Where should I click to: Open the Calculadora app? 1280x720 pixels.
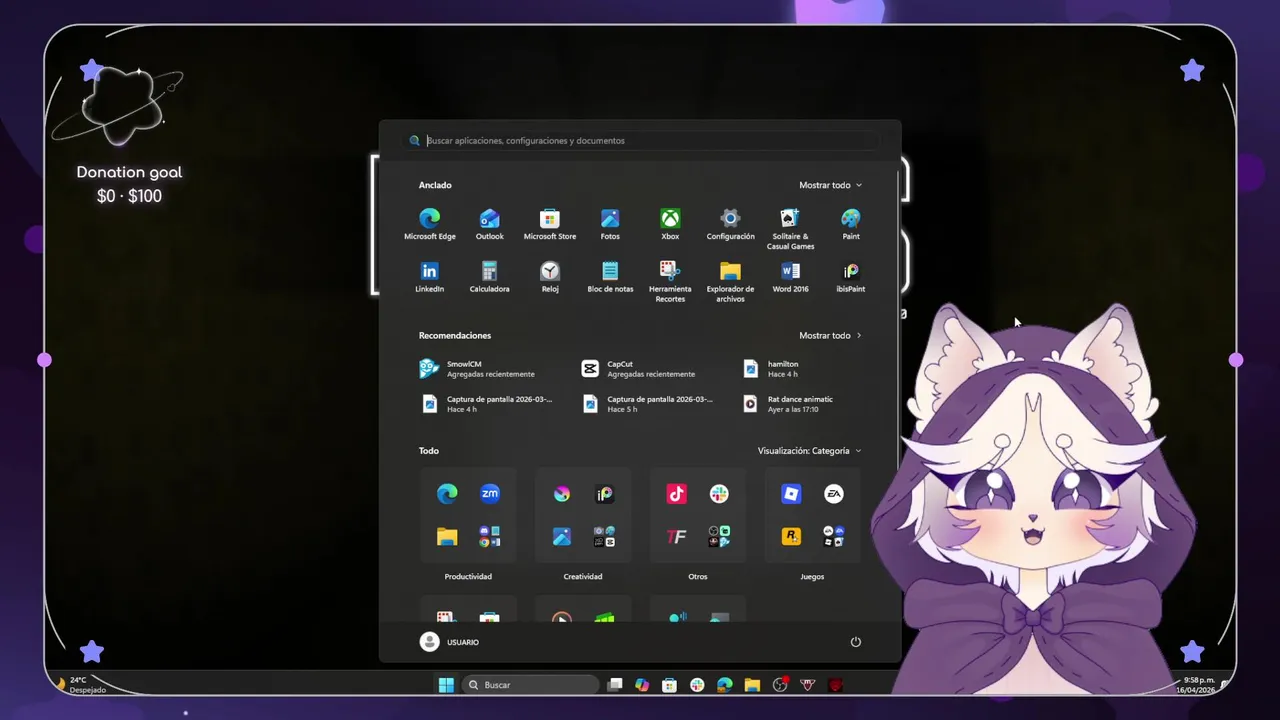coord(490,277)
